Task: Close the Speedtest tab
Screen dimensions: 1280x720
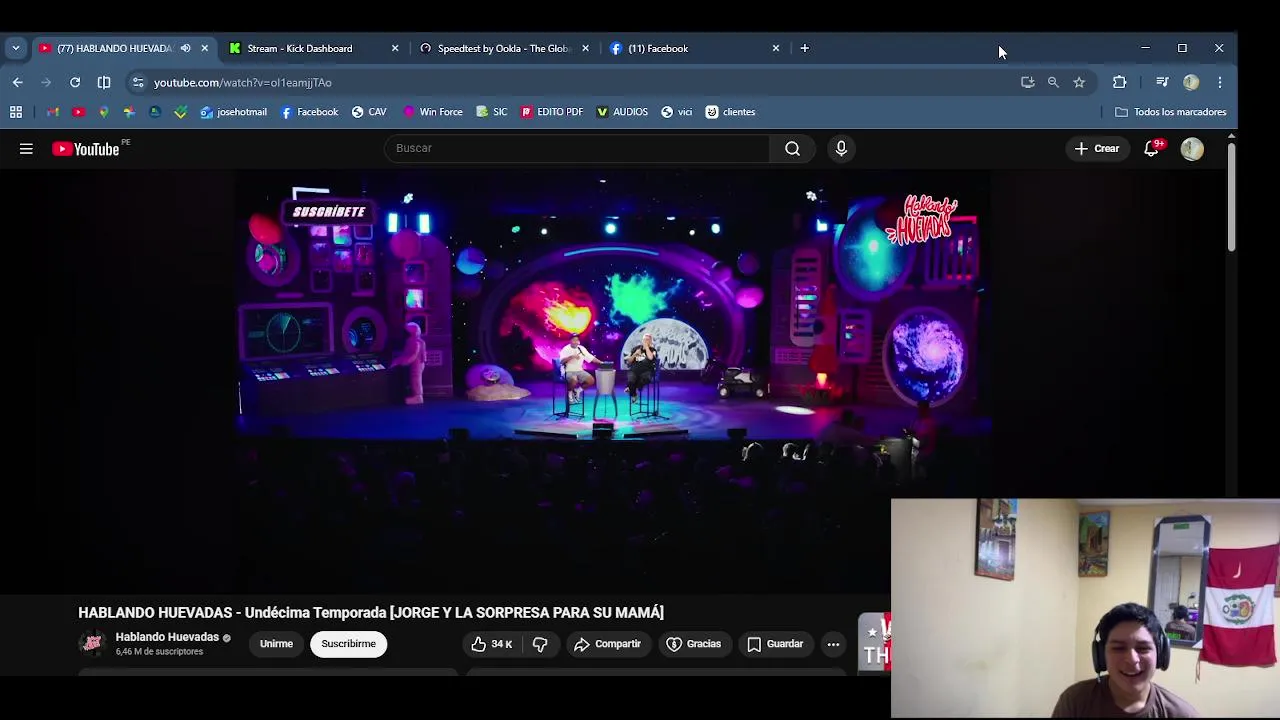Action: (x=585, y=48)
